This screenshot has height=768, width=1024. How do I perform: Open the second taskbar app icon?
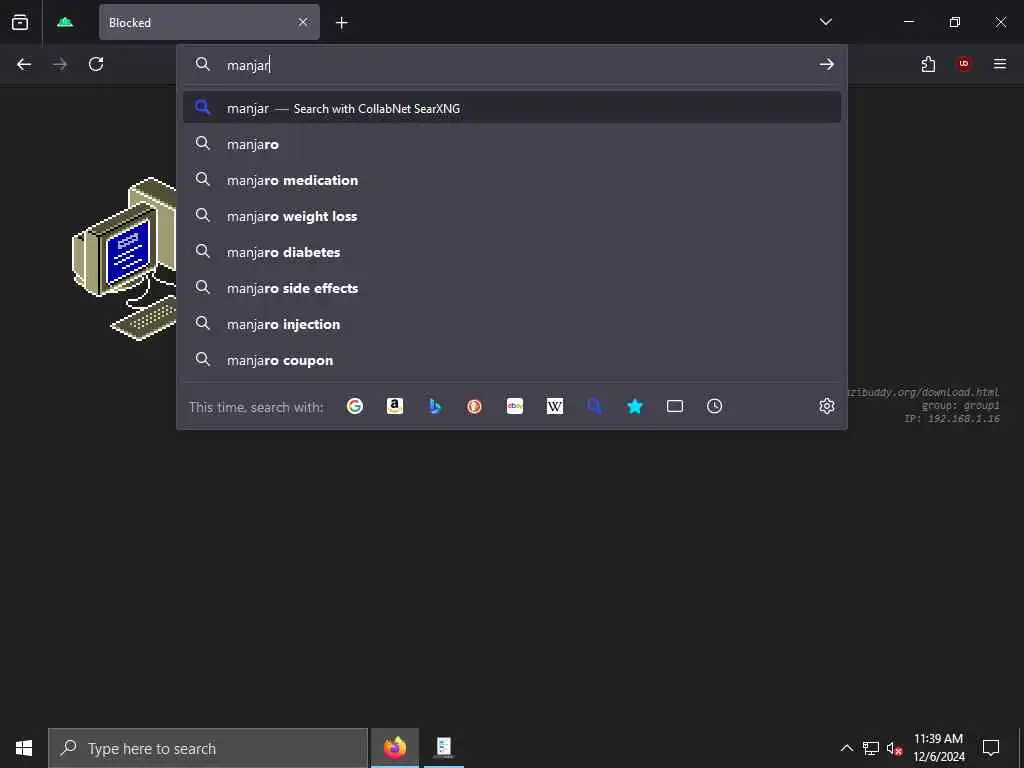[444, 747]
